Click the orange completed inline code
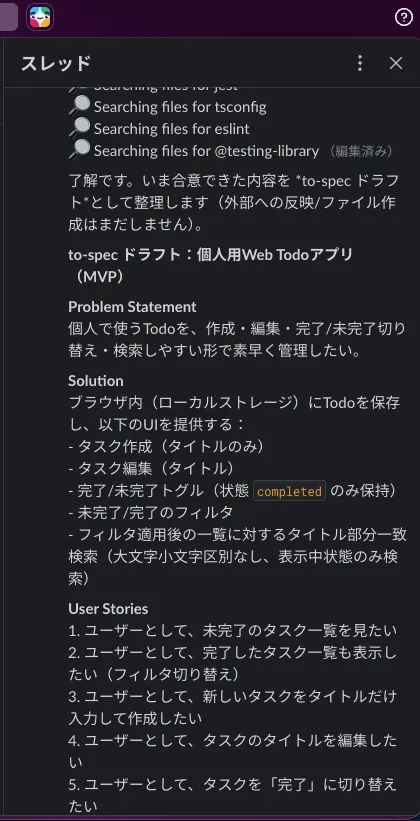This screenshot has height=821, width=420. 290,491
